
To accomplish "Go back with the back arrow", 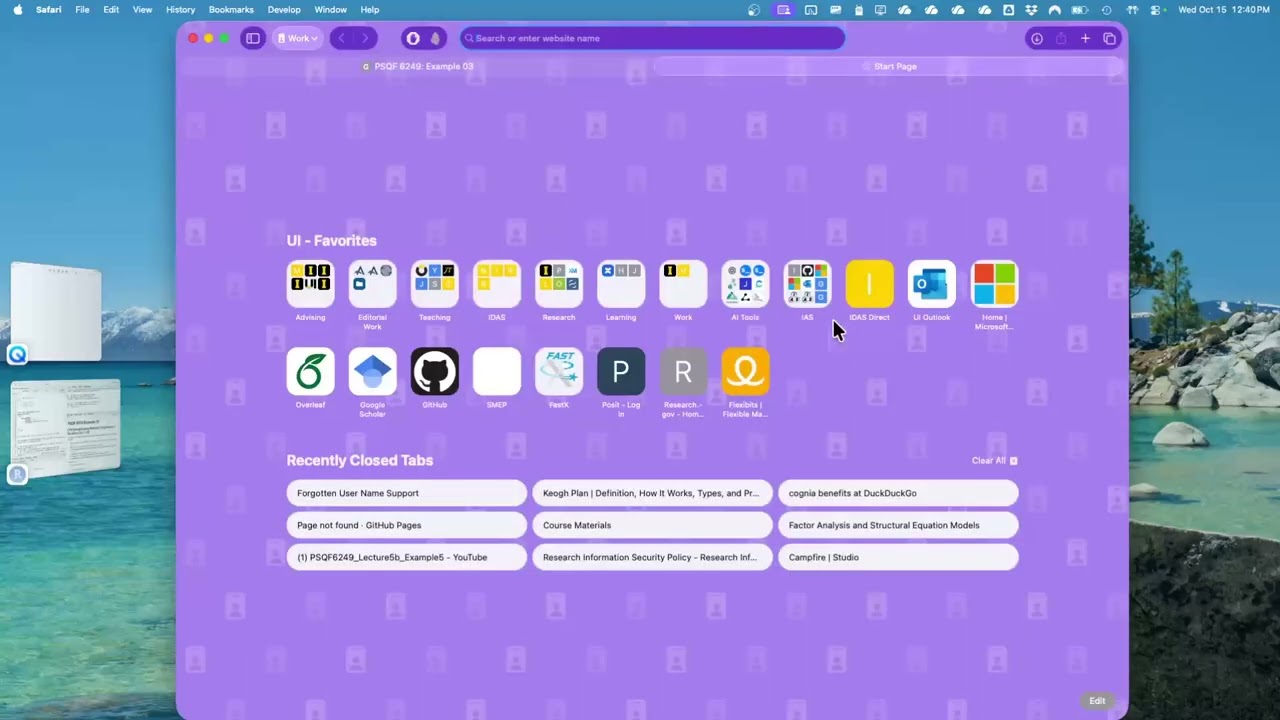I will coord(342,38).
